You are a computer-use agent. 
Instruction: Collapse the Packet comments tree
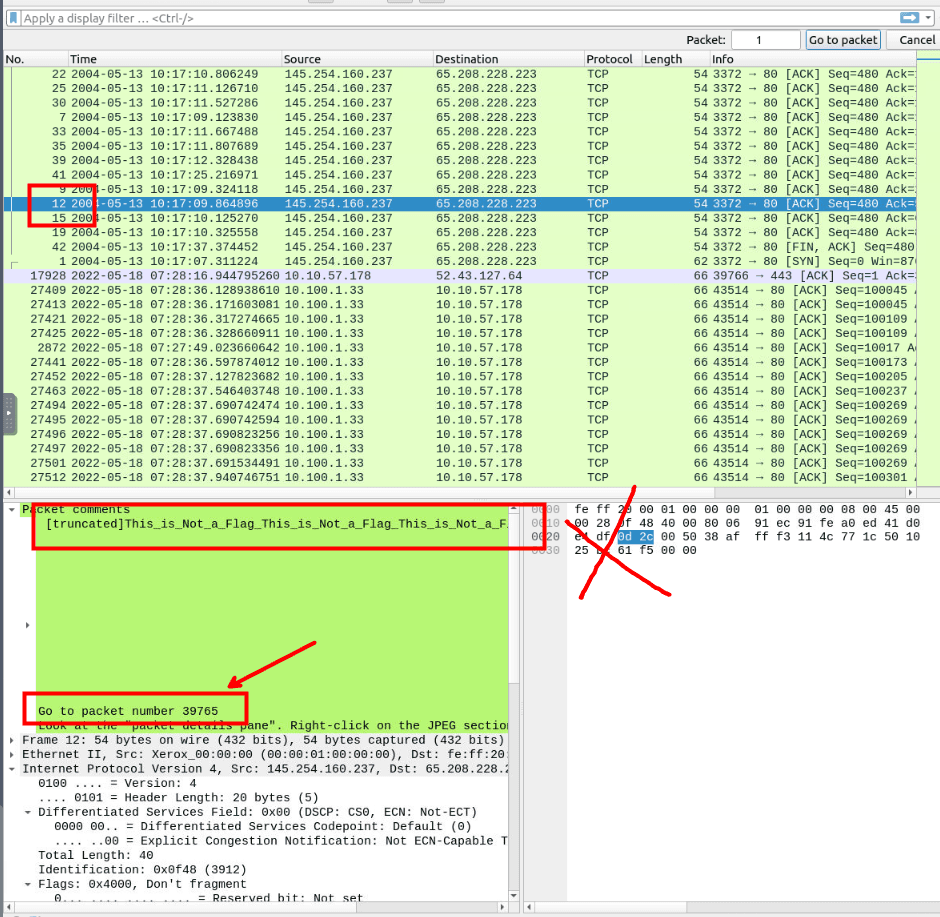pyautogui.click(x=11, y=510)
